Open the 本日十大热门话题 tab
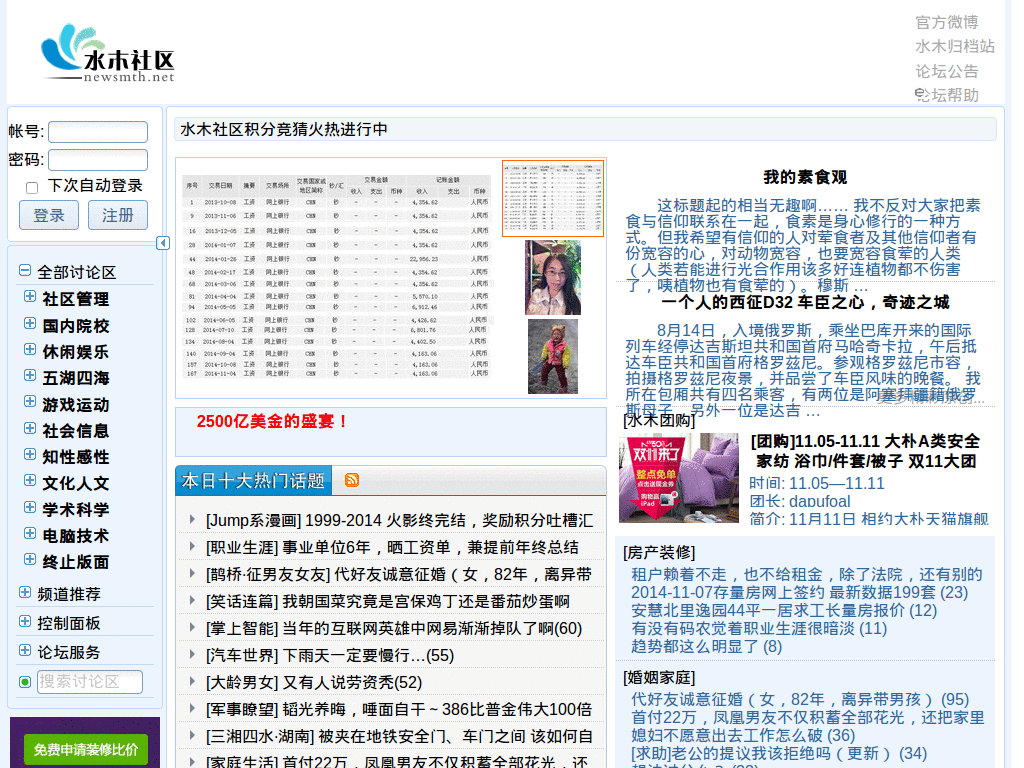The height and width of the screenshot is (768, 1024). [x=253, y=481]
